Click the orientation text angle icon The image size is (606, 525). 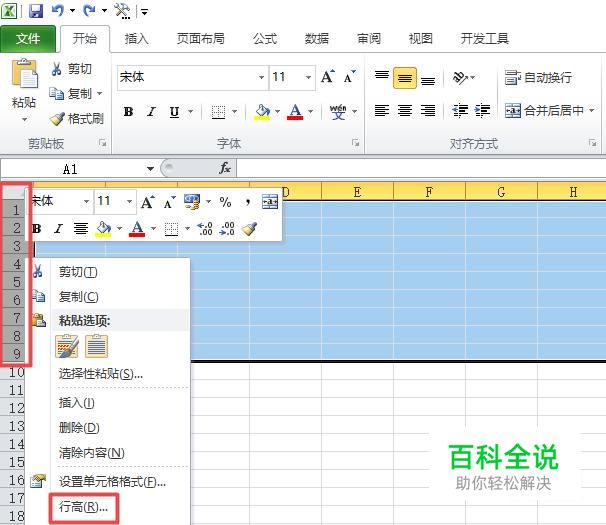[460, 78]
